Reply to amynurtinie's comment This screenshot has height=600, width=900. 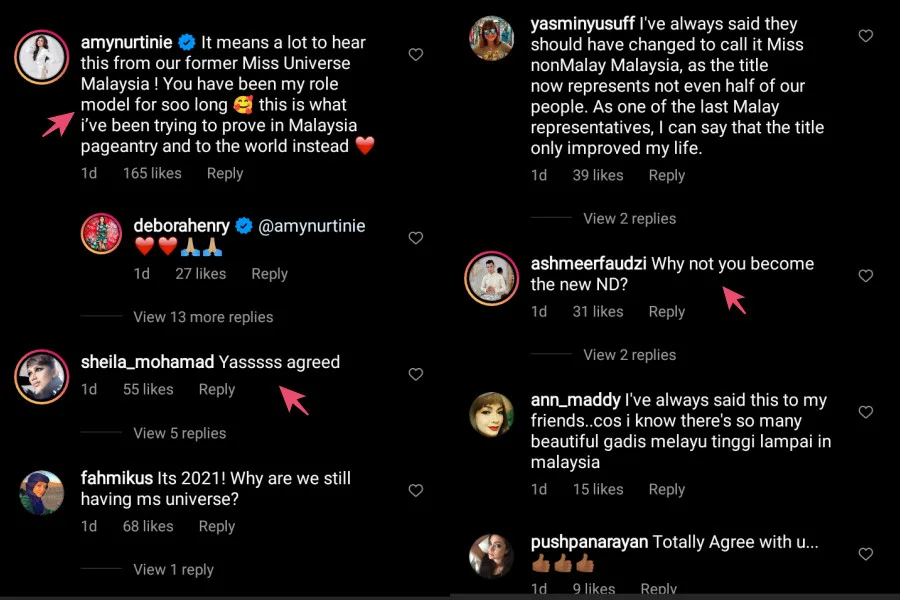(x=225, y=173)
